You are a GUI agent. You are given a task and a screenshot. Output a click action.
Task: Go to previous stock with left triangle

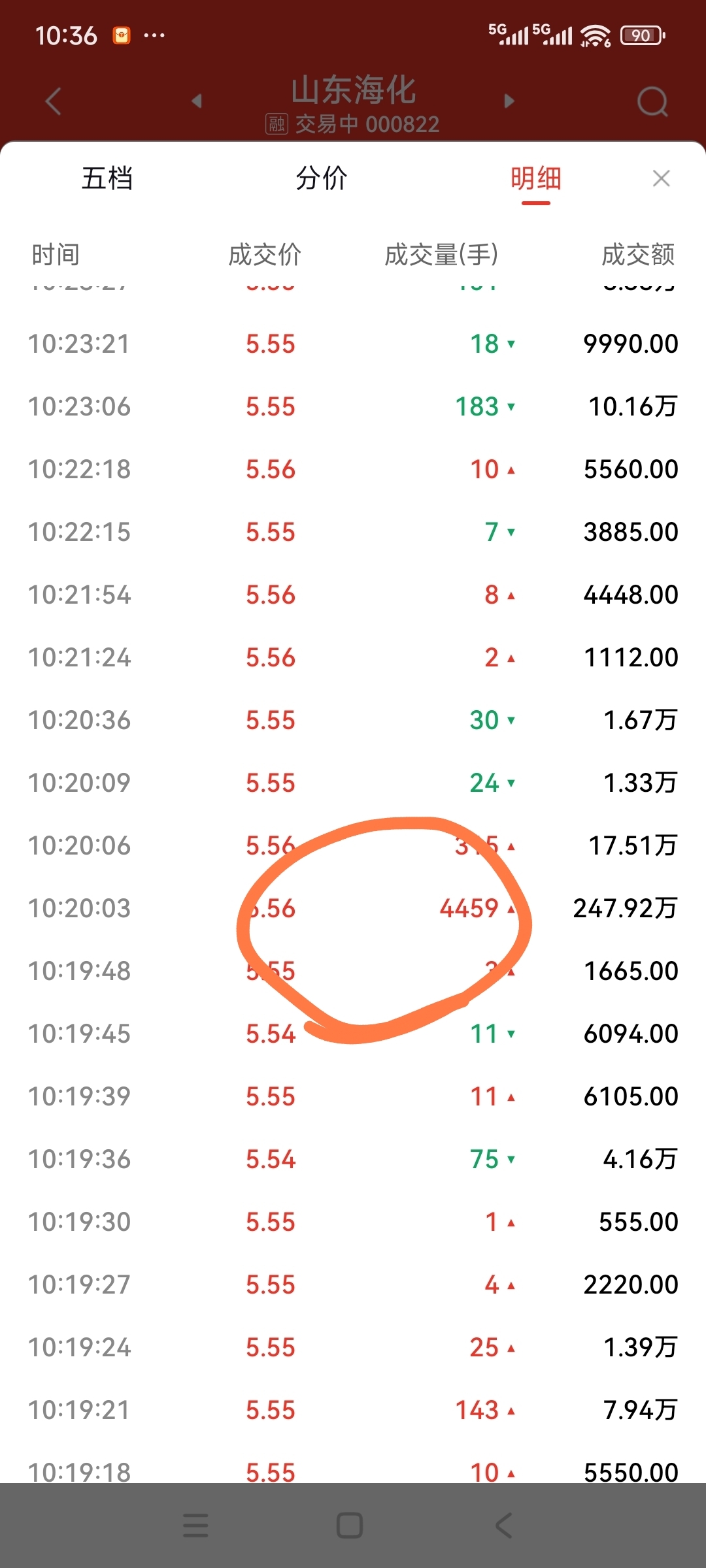click(x=197, y=101)
